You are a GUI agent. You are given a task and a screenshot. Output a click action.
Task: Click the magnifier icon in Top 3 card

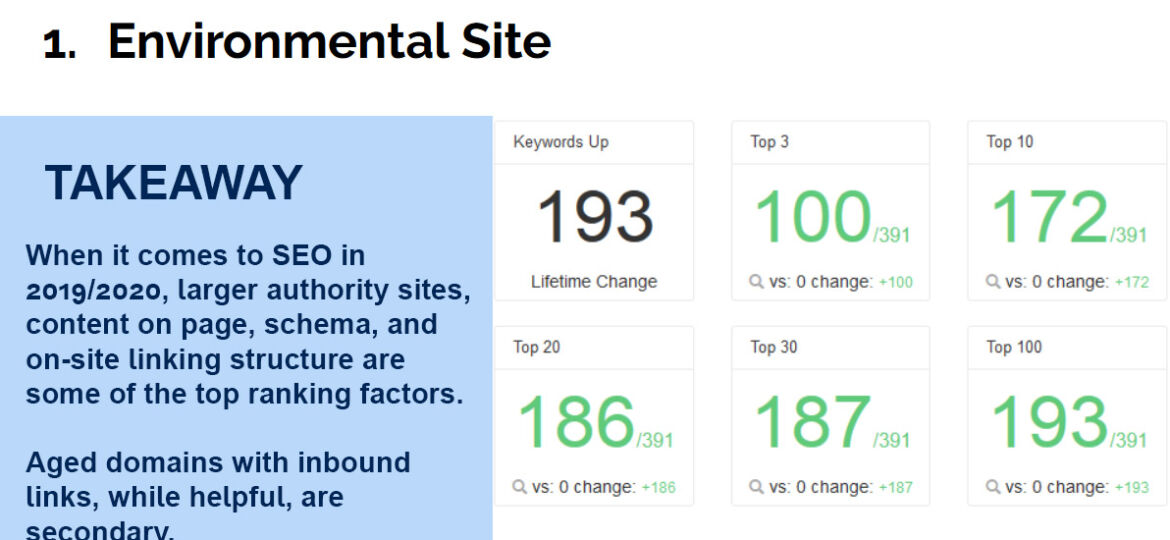coord(757,282)
